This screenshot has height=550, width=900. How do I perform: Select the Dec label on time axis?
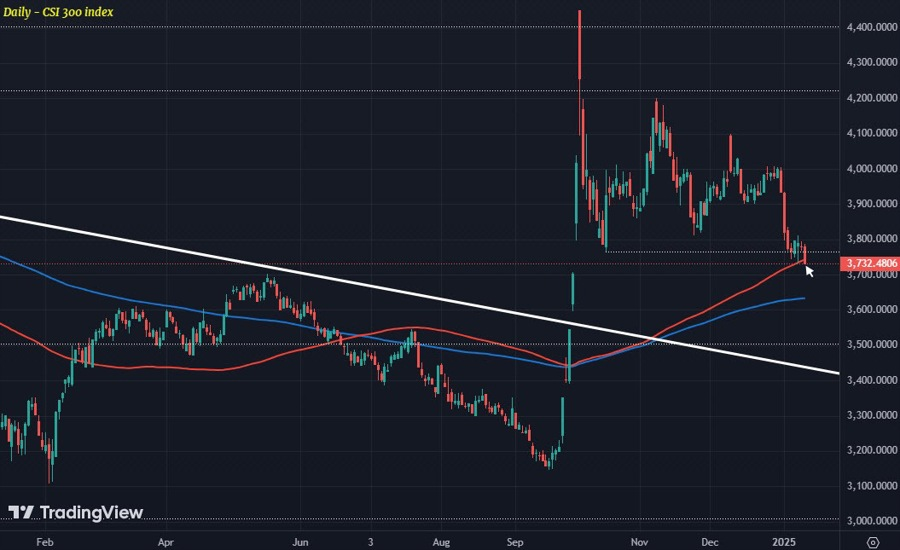point(710,542)
